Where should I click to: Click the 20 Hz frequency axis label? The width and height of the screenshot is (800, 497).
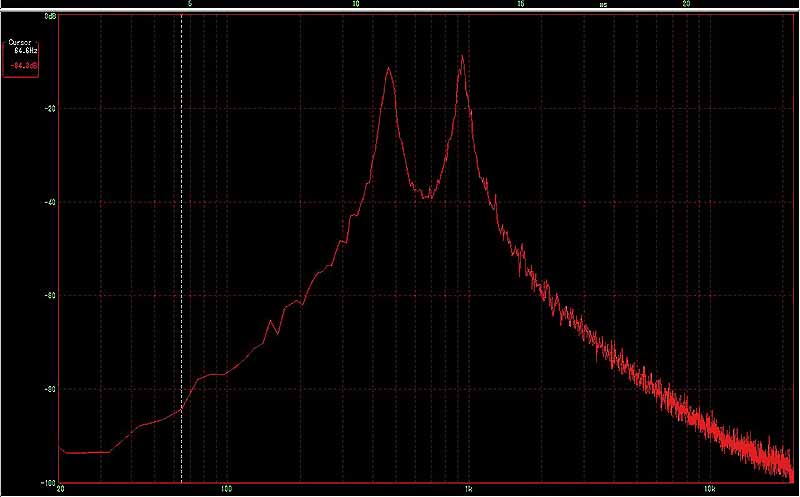coord(62,490)
